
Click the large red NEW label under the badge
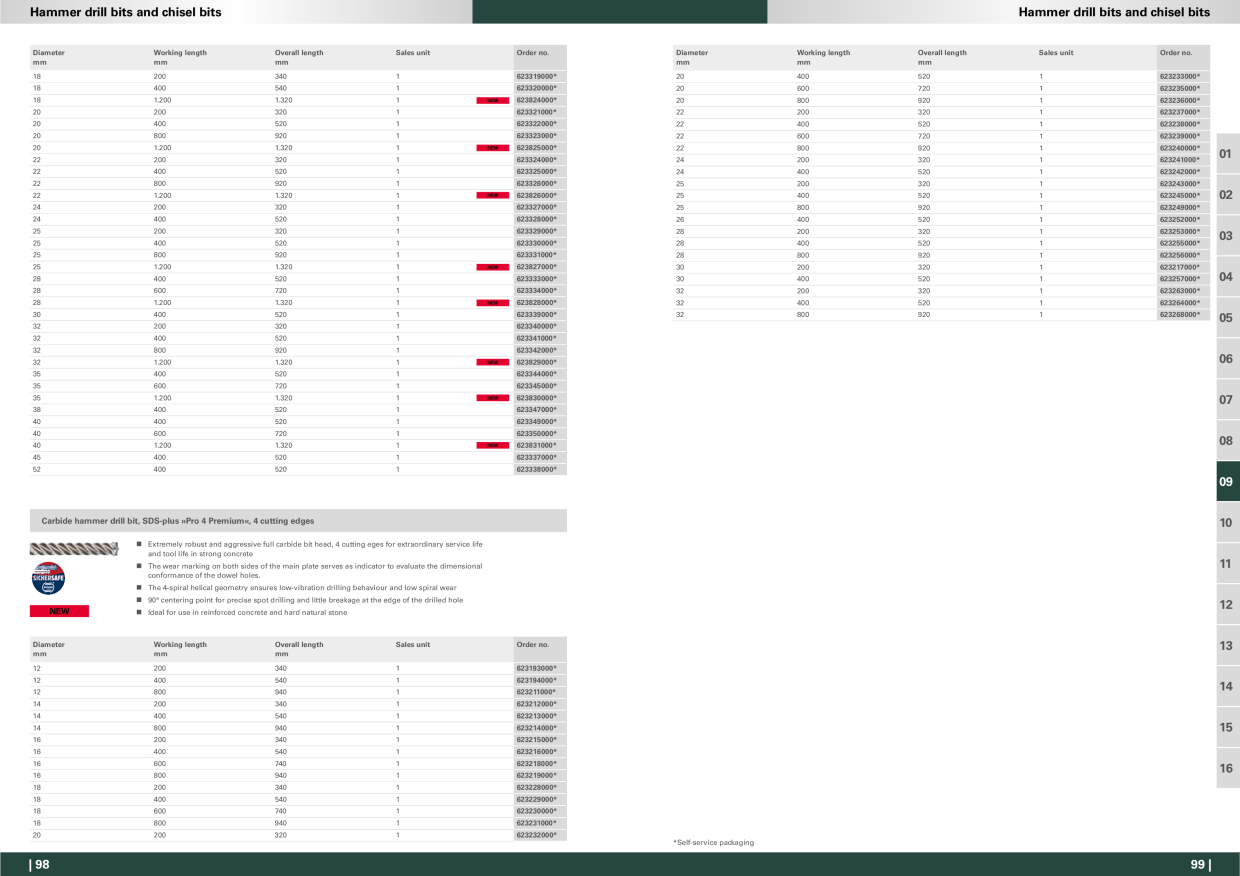coord(59,611)
